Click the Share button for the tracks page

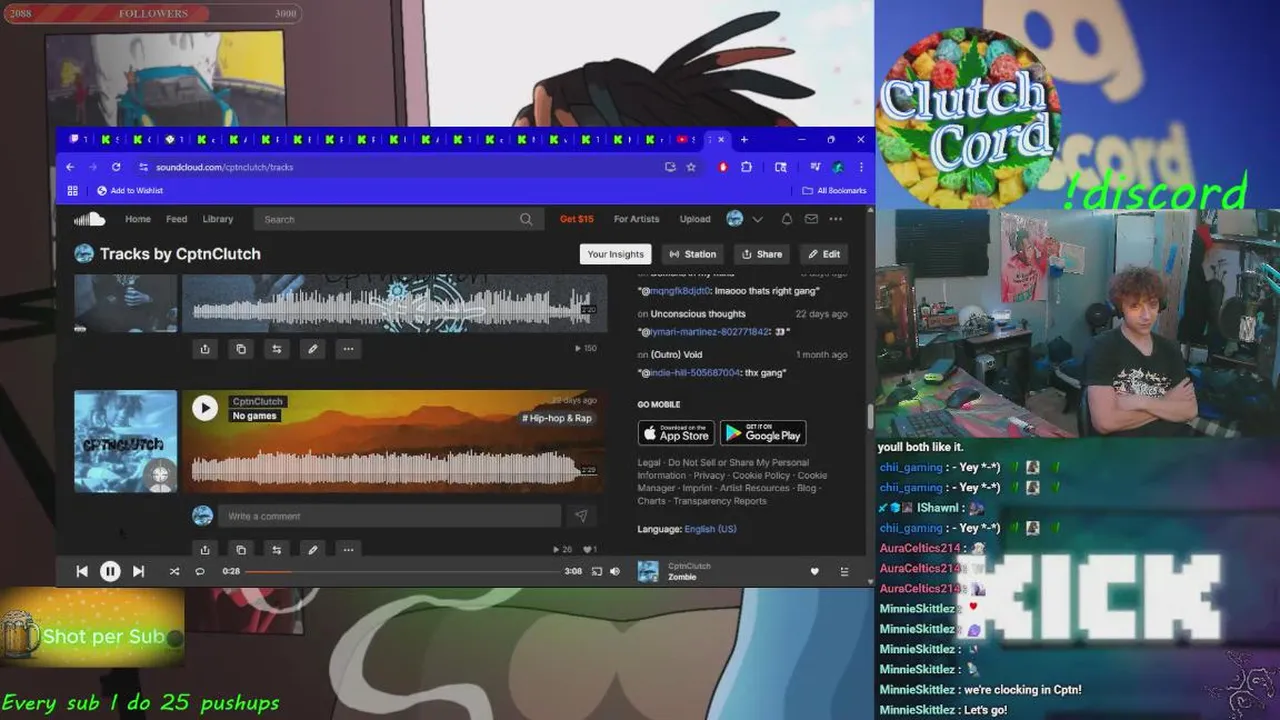tap(762, 254)
